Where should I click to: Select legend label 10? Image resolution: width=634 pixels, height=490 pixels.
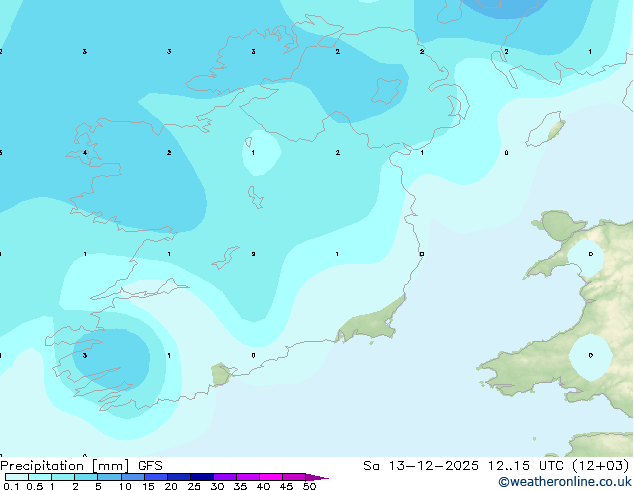click(125, 486)
